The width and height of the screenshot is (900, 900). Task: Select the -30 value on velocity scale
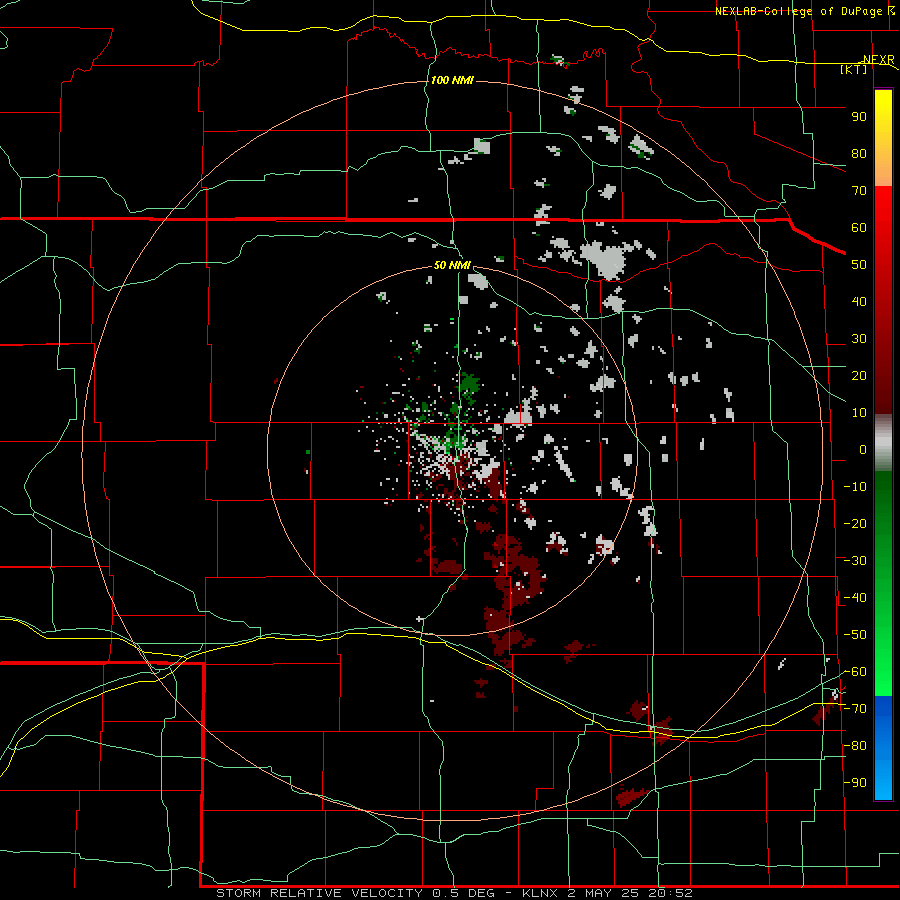coord(855,561)
